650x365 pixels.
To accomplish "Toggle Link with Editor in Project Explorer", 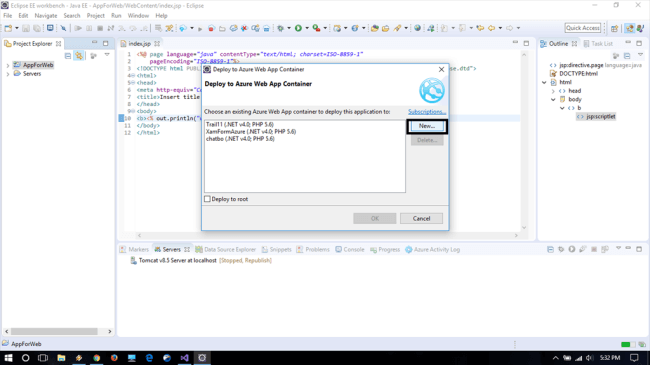I will (79, 56).
